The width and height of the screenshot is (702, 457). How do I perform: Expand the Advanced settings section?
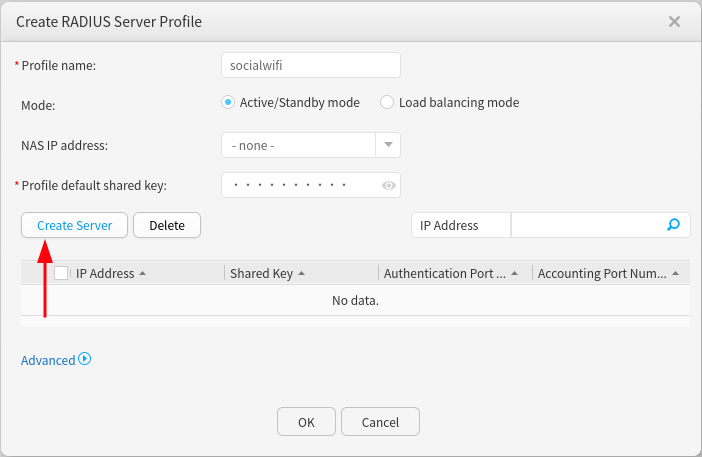pos(48,360)
